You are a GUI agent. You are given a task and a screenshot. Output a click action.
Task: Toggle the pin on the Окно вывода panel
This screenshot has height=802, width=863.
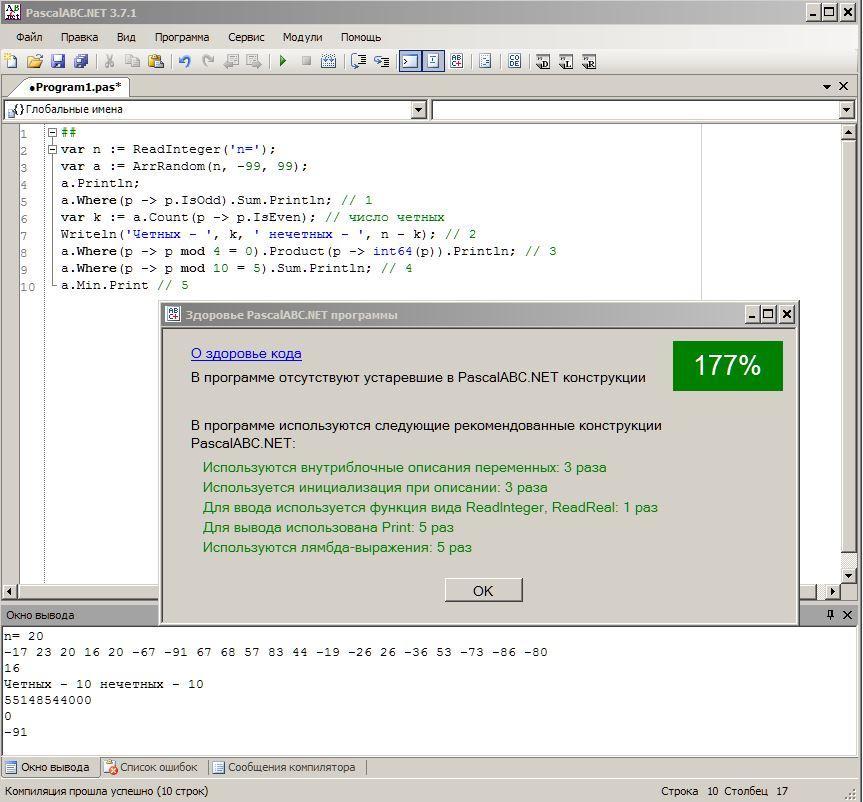830,615
